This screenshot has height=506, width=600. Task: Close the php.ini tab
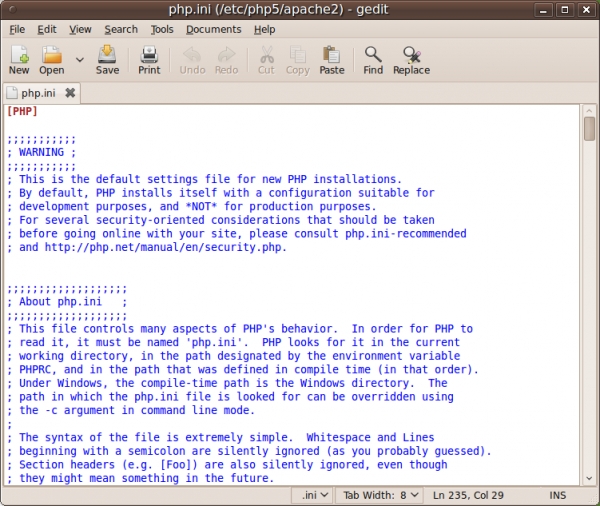coord(70,93)
